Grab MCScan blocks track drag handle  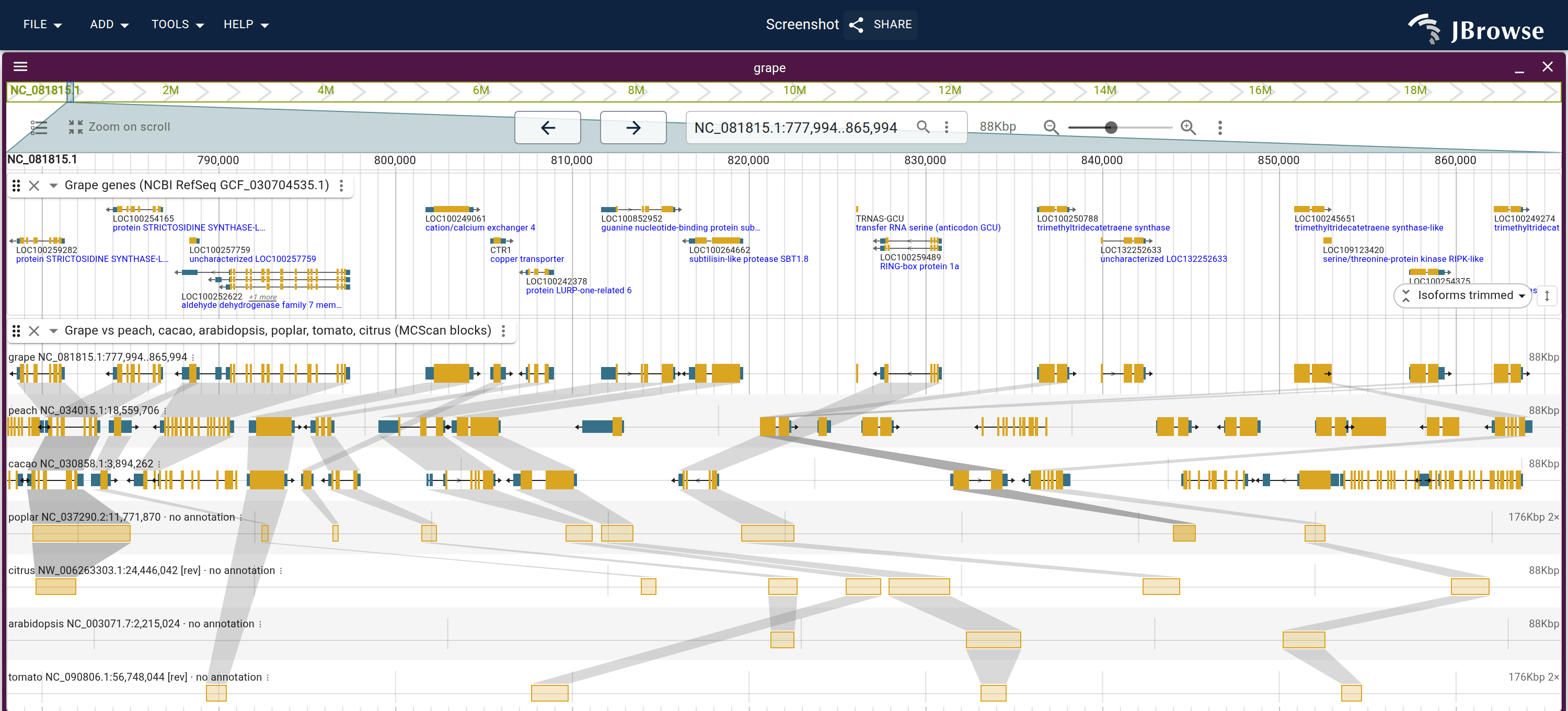pyautogui.click(x=16, y=330)
